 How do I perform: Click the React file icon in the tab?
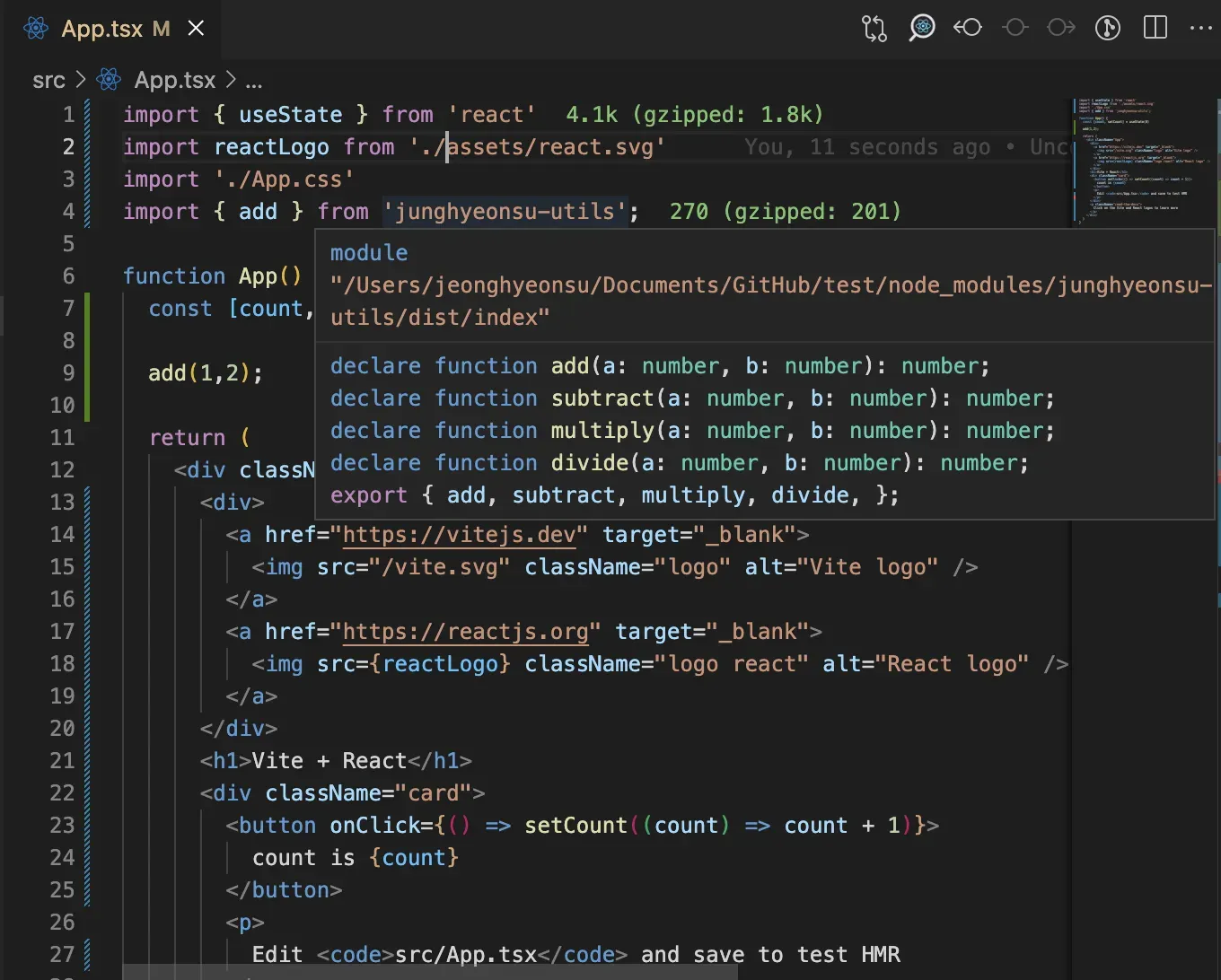point(36,29)
